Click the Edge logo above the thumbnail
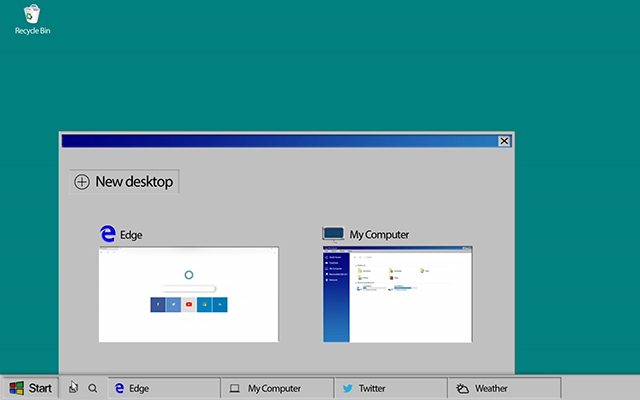Viewport: 640px width, 400px height. [108, 234]
